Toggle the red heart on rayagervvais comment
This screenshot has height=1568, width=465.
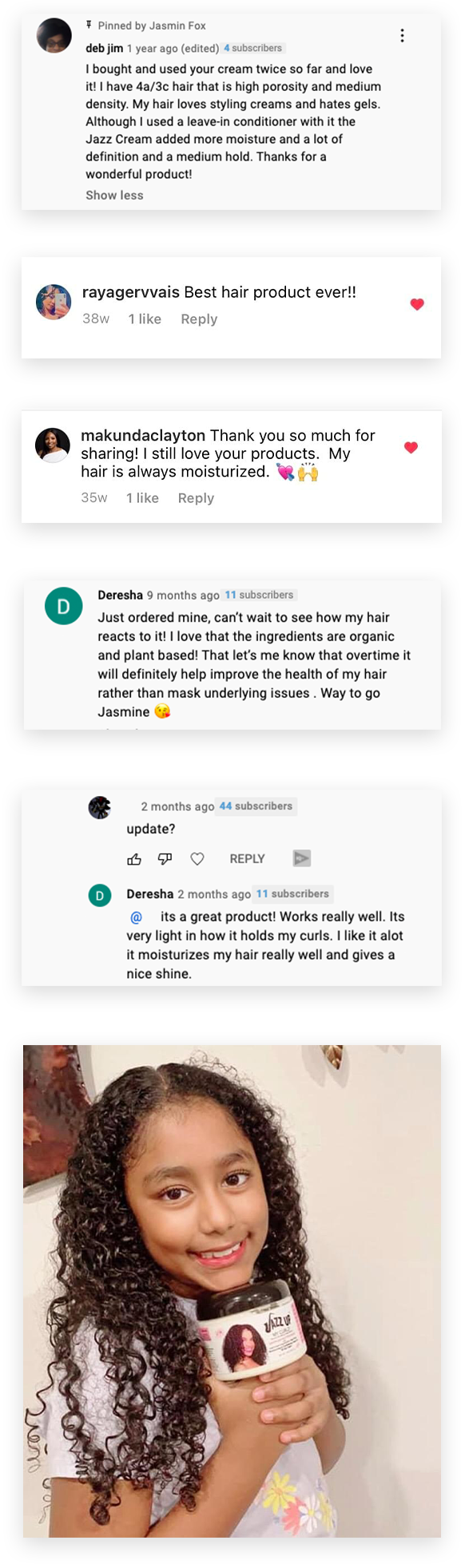(x=417, y=304)
